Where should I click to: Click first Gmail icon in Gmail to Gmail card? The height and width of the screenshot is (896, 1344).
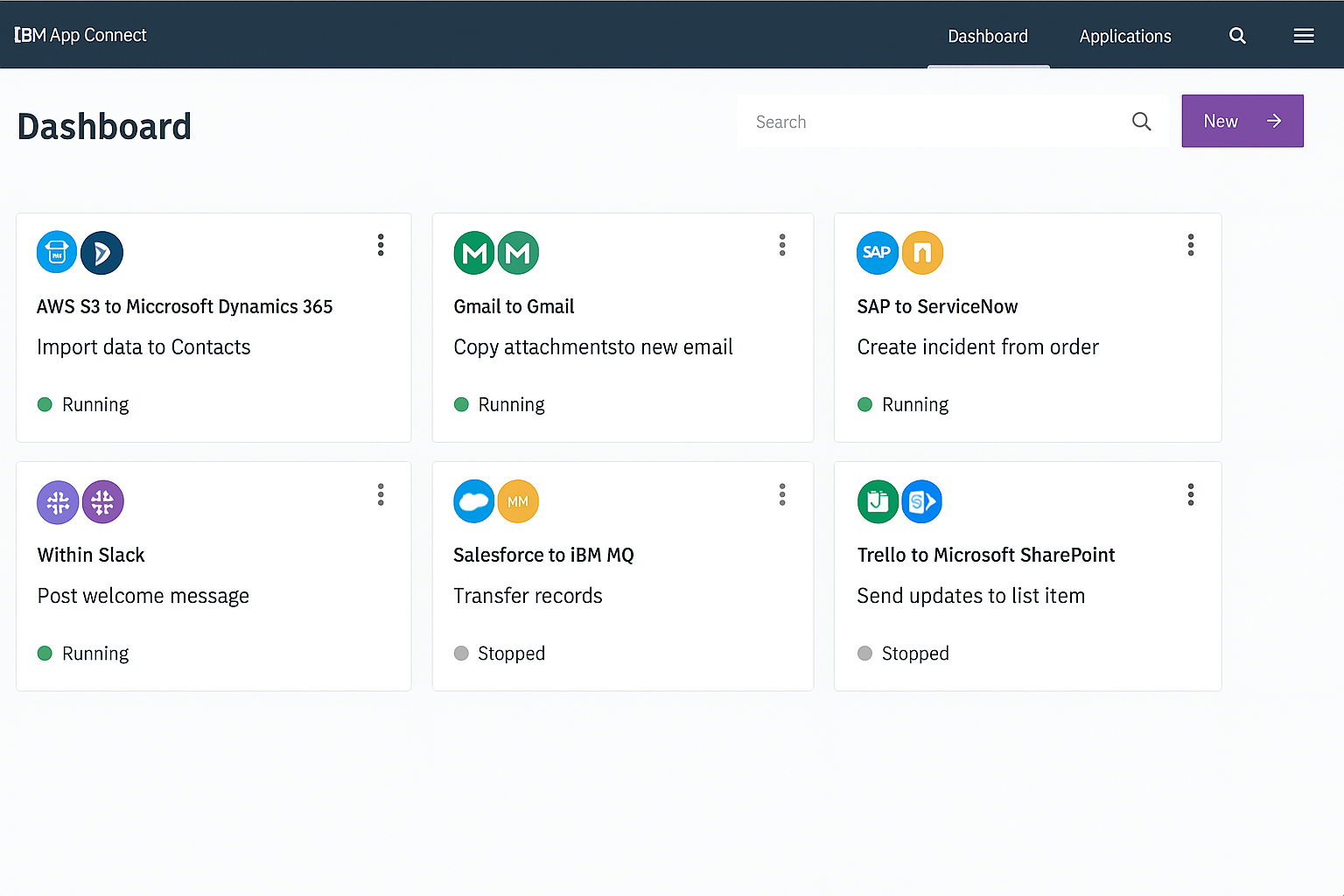tap(474, 253)
